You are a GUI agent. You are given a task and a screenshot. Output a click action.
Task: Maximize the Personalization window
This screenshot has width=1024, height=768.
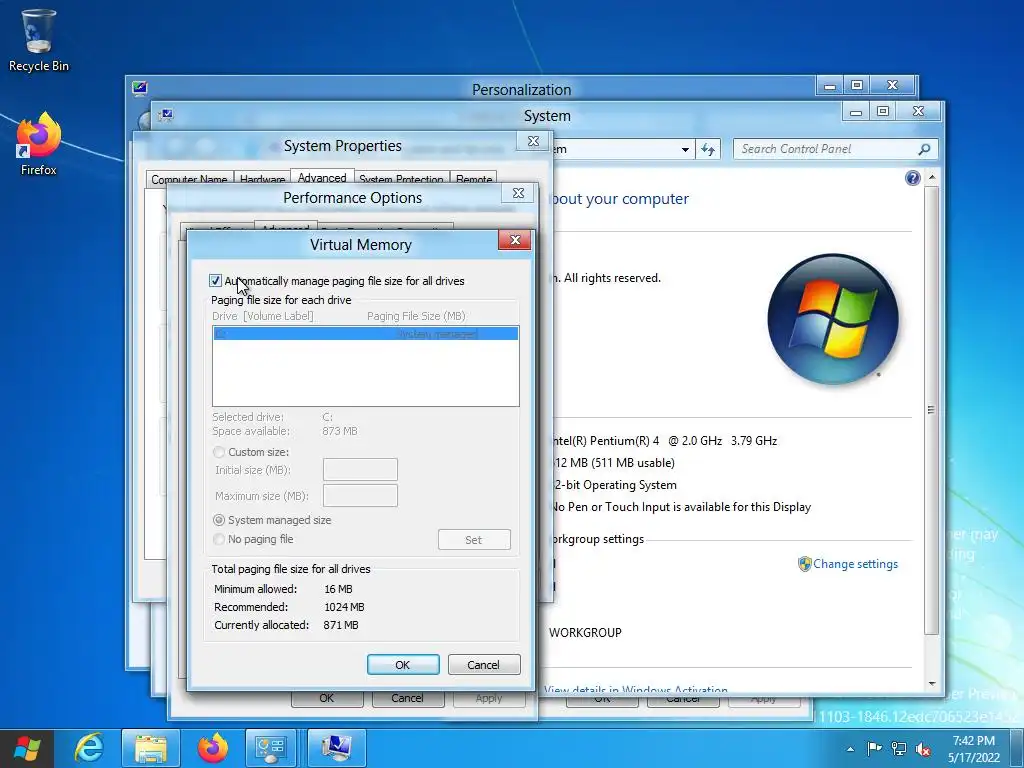857,85
